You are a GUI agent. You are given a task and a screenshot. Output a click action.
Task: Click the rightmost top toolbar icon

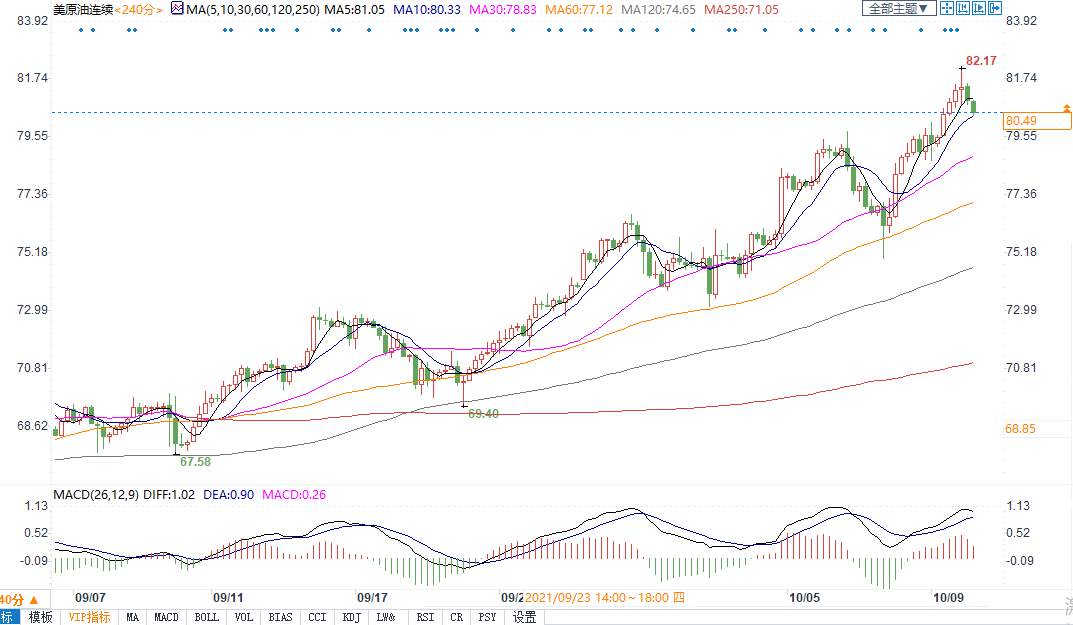pyautogui.click(x=994, y=8)
